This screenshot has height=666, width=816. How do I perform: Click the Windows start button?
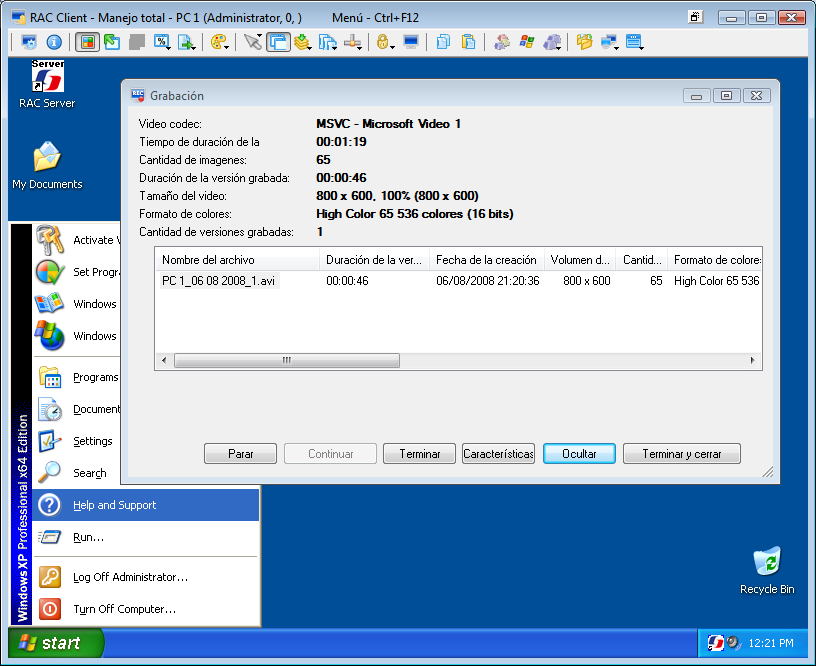pyautogui.click(x=56, y=643)
